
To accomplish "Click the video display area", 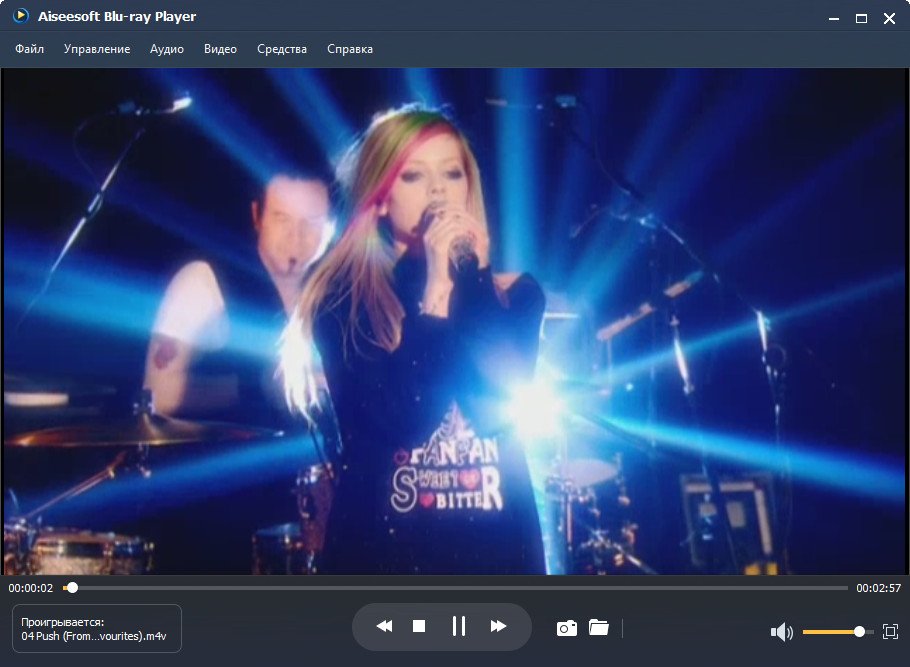I will coord(455,320).
